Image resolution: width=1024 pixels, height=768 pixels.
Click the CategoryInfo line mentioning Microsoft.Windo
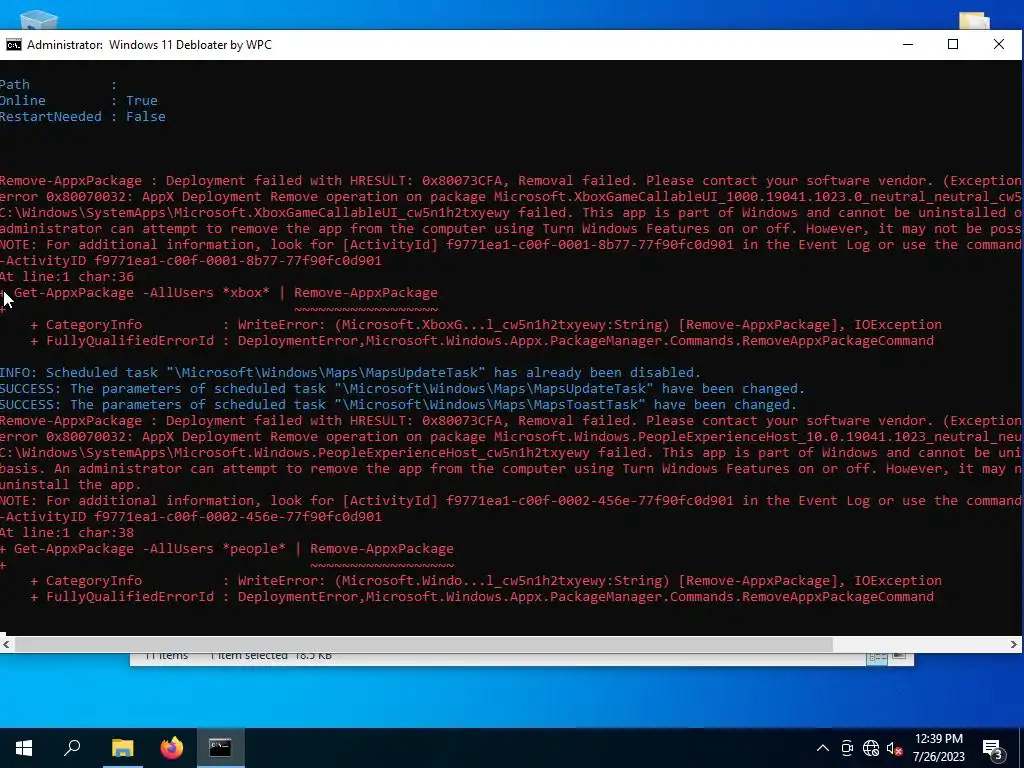tap(486, 581)
